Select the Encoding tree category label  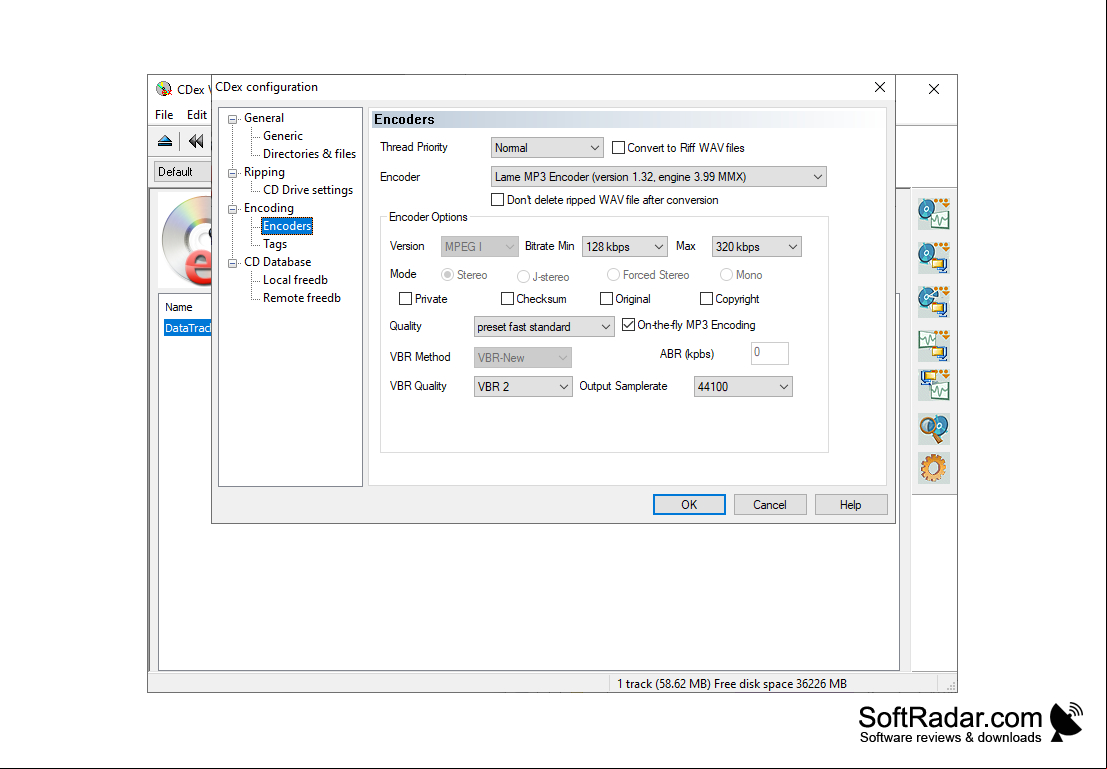point(268,208)
